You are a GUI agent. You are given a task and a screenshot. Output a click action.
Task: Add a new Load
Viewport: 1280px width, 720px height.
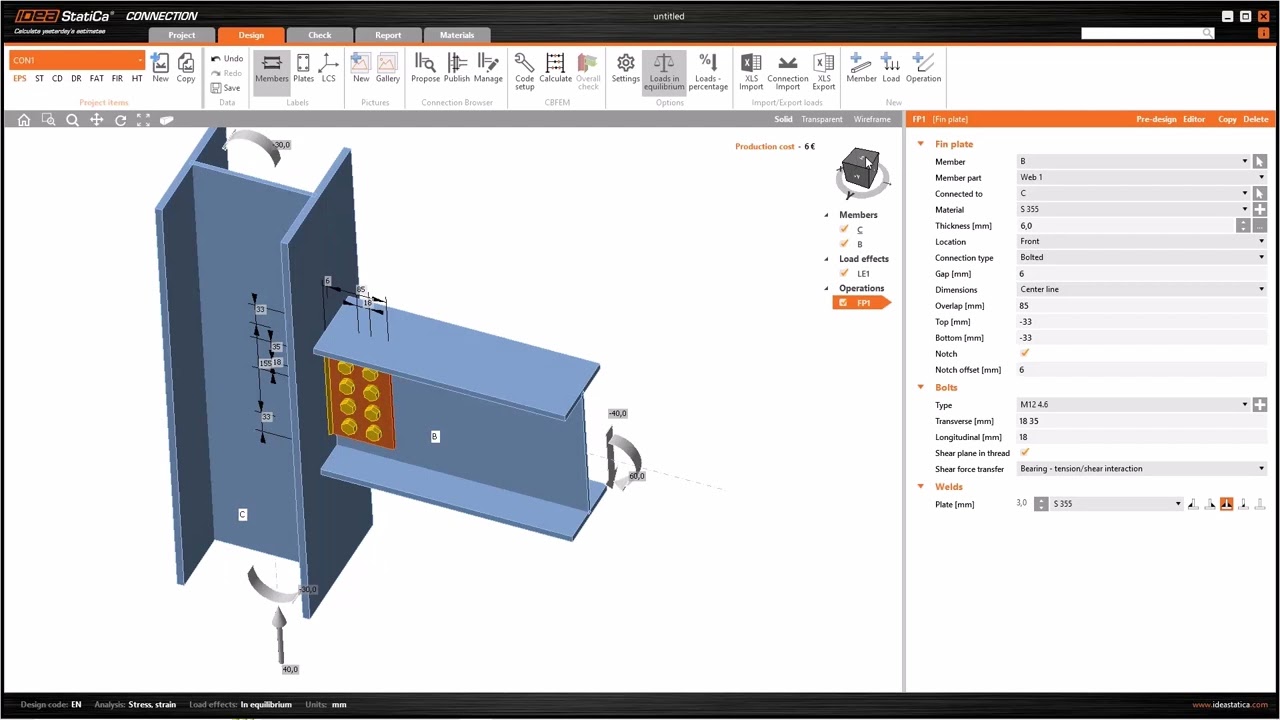[x=890, y=68]
